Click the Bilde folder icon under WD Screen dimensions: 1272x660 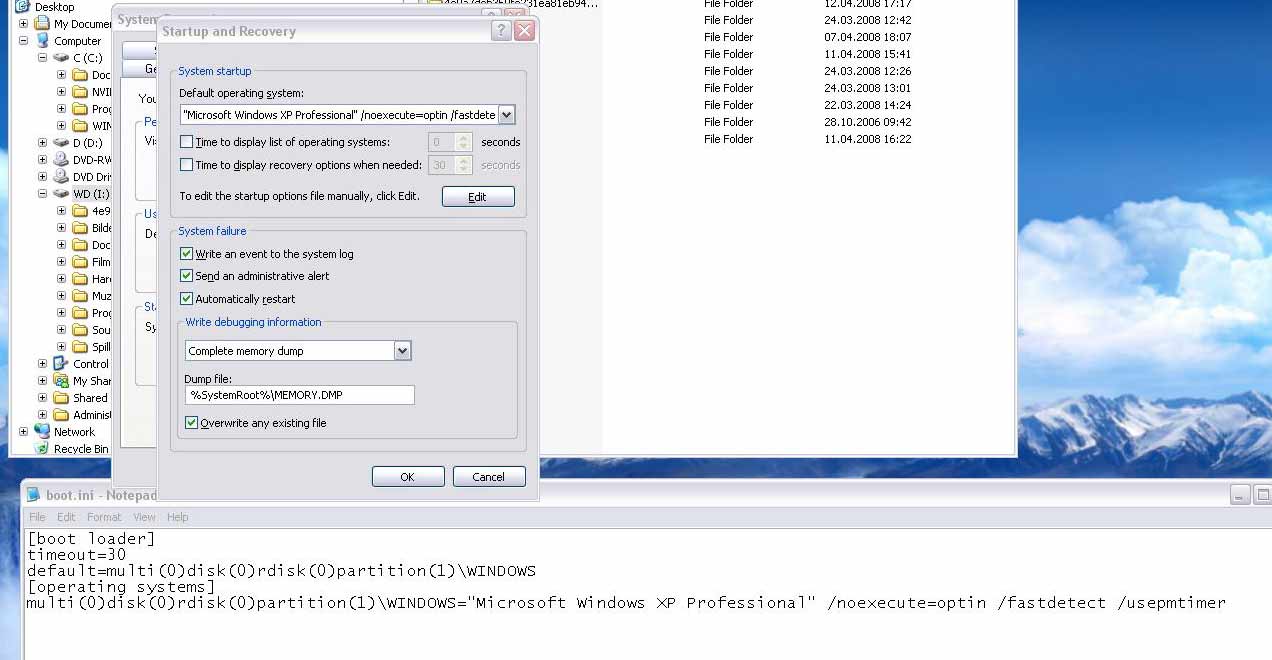pyautogui.click(x=80, y=228)
